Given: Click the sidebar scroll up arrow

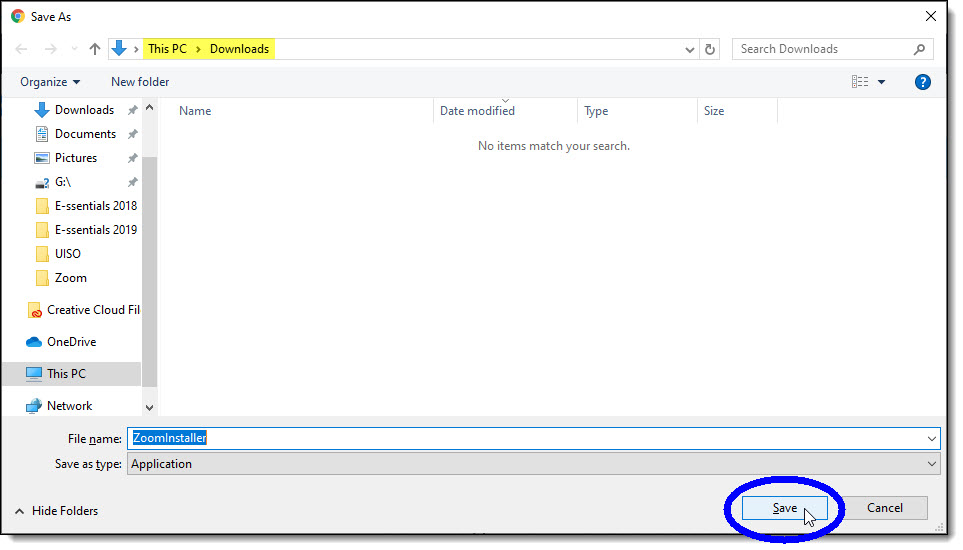Looking at the screenshot, I should (149, 107).
